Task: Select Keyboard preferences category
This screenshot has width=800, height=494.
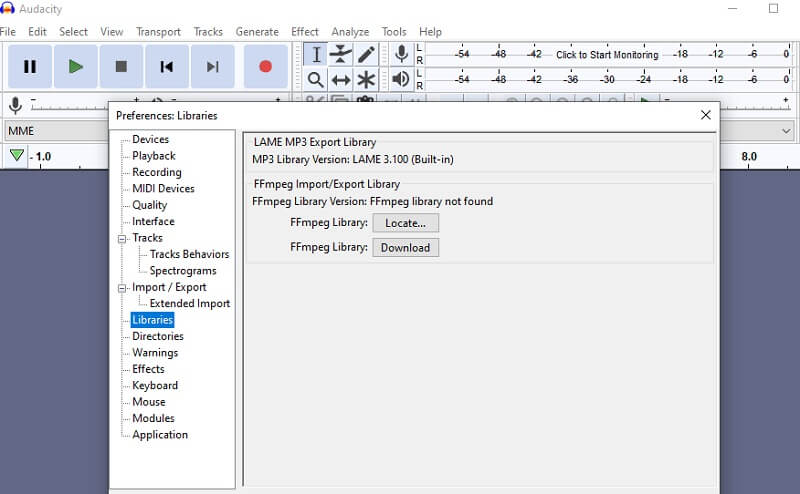Action: 155,385
